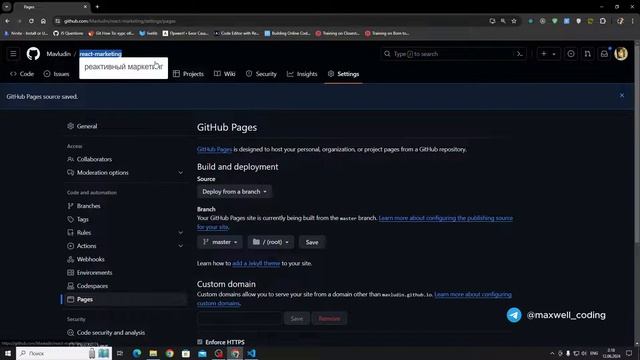The image size is (640, 360).
Task: Open user profile avatar menu
Action: (621, 54)
